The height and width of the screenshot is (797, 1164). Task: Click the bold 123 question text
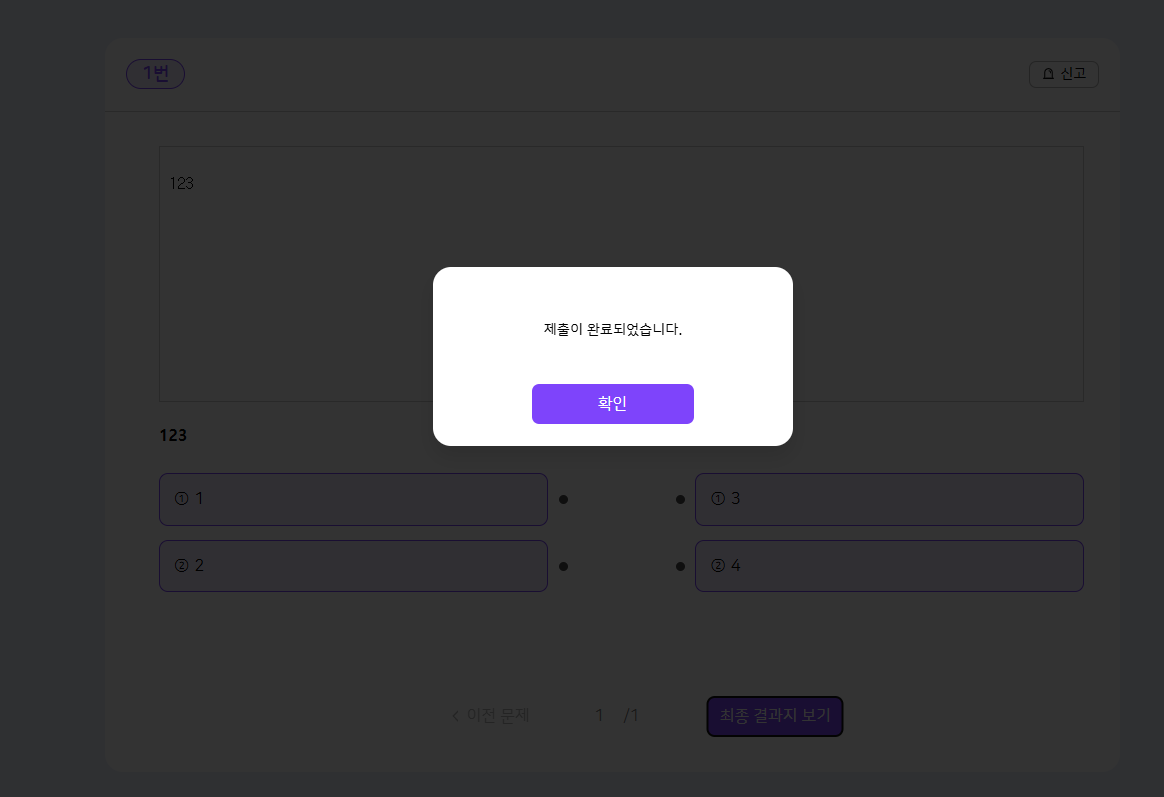pos(173,436)
